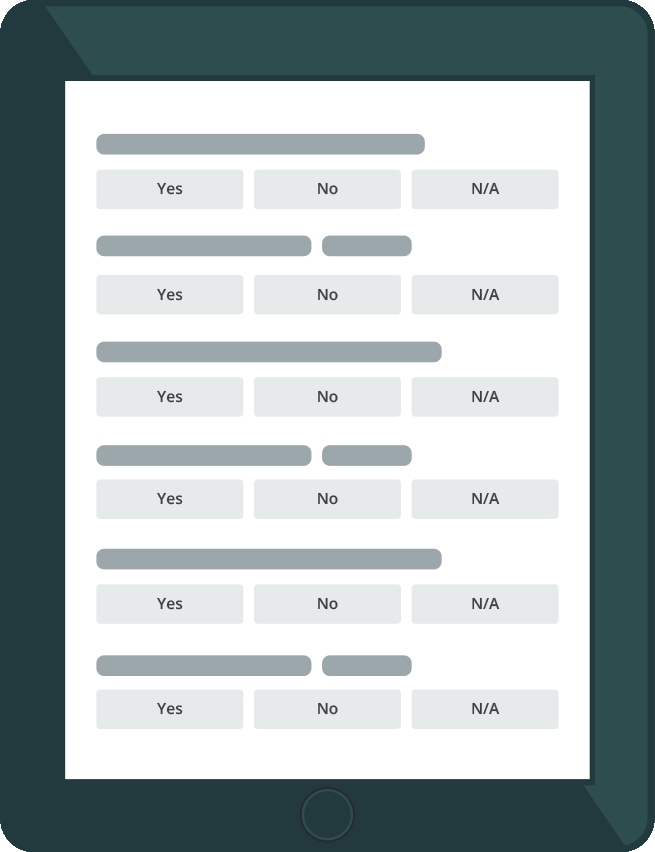
Task: Choose No for the fourth question
Action: pyautogui.click(x=327, y=499)
